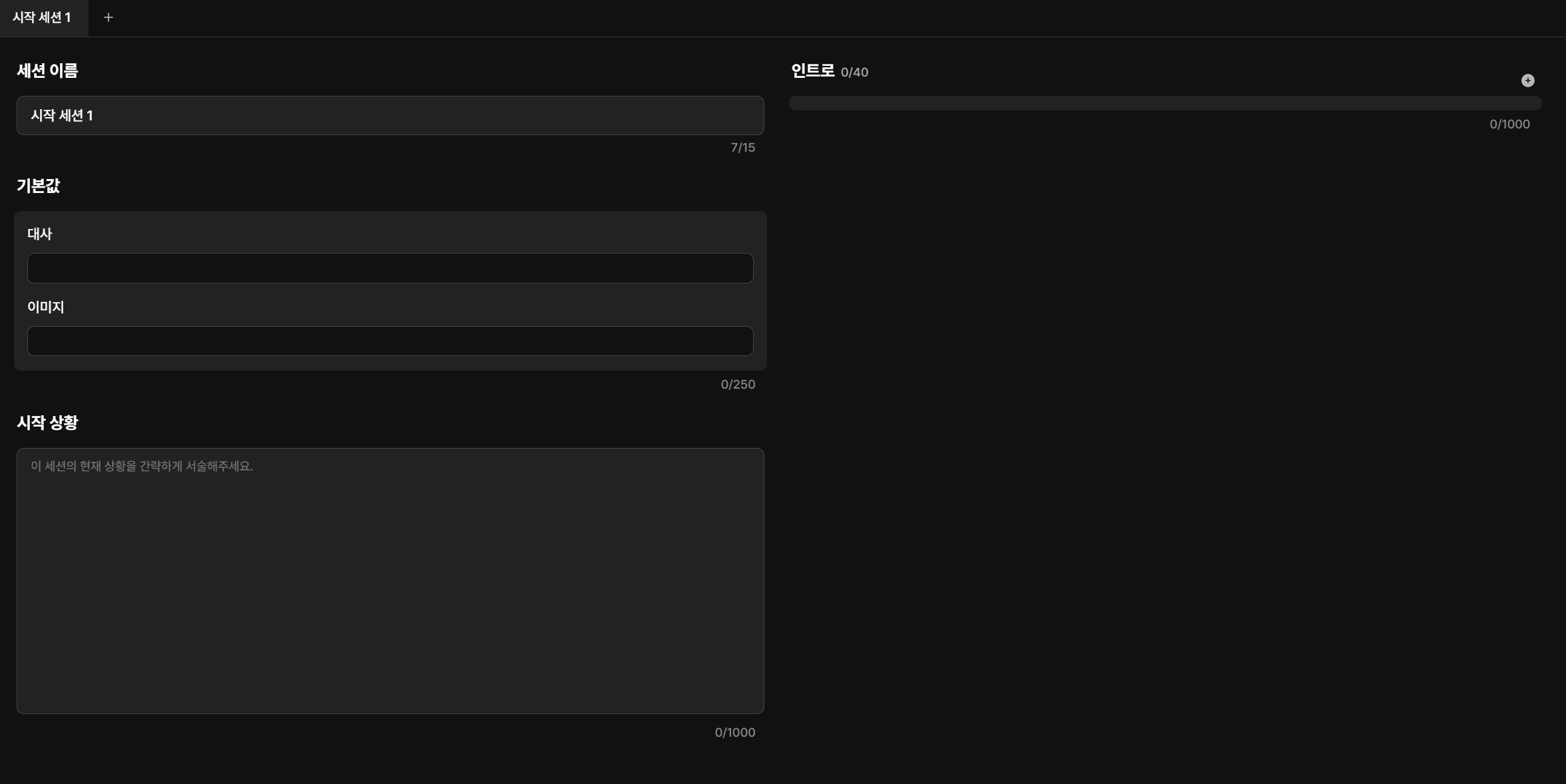The height and width of the screenshot is (784, 1566).
Task: Click the 시작 상황 section heading
Action: point(47,423)
